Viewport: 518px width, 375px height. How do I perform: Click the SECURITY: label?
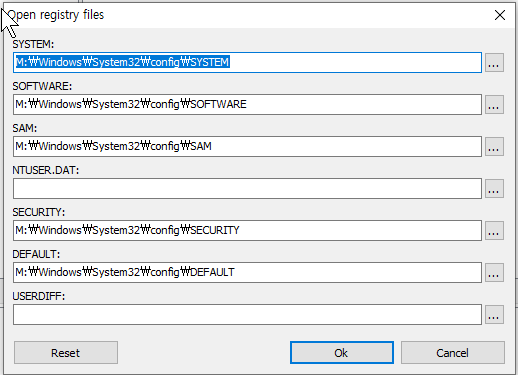[x=39, y=212]
